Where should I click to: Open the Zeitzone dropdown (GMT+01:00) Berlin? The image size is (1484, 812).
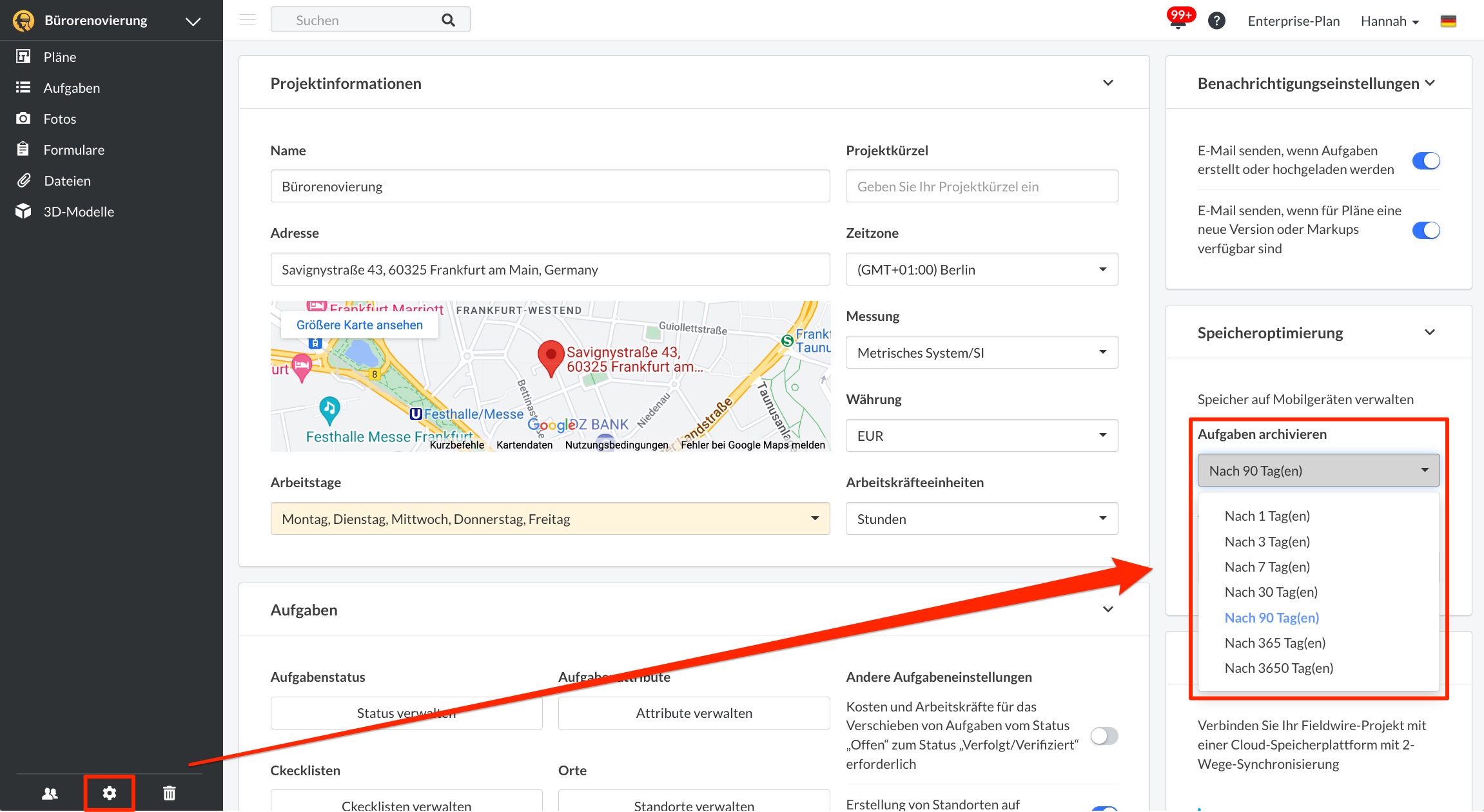[981, 269]
